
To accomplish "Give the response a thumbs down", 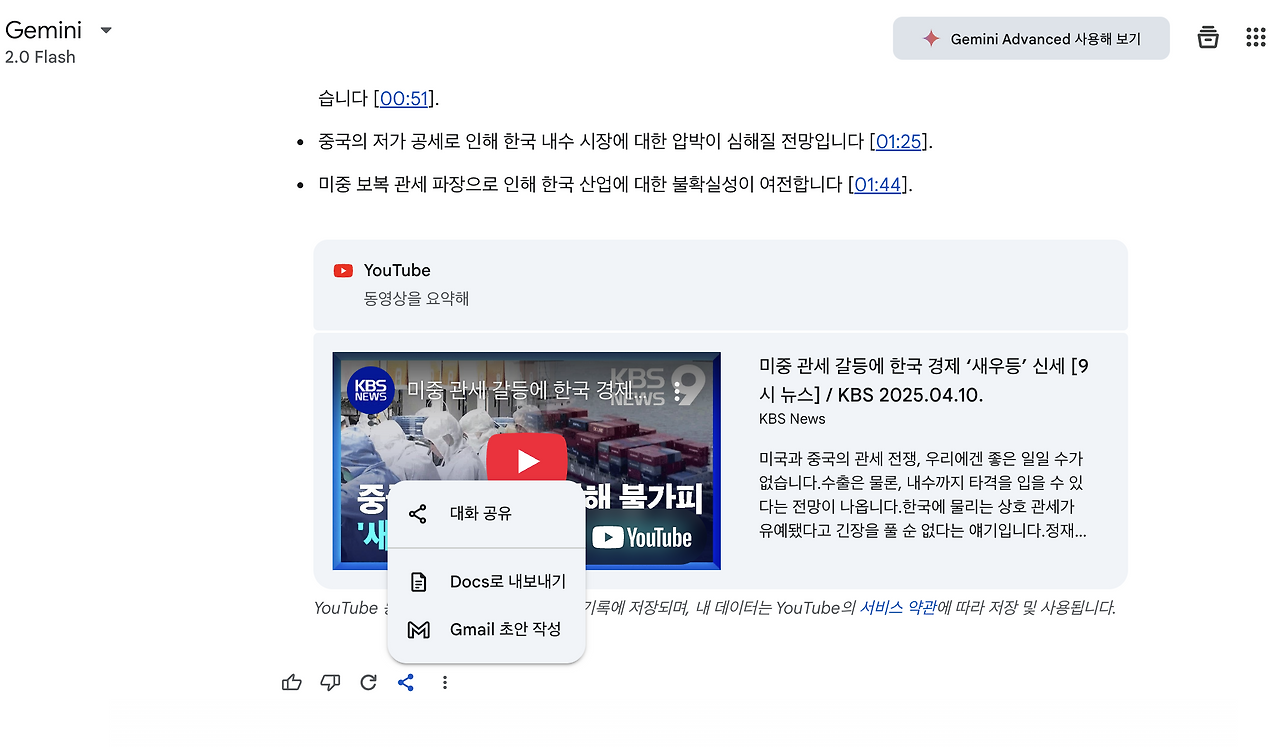I will 330,682.
